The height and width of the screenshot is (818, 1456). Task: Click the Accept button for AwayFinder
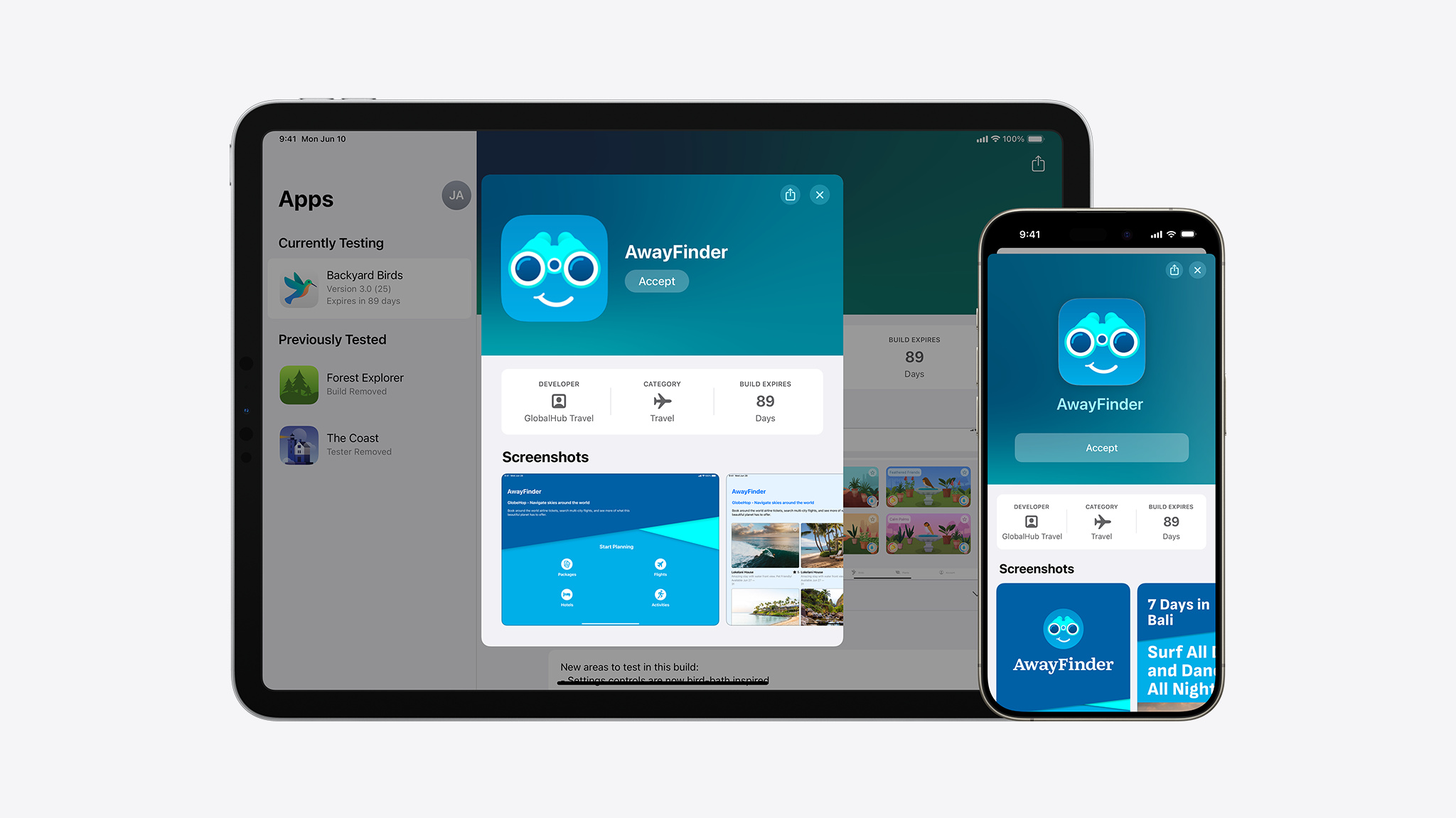pos(657,281)
